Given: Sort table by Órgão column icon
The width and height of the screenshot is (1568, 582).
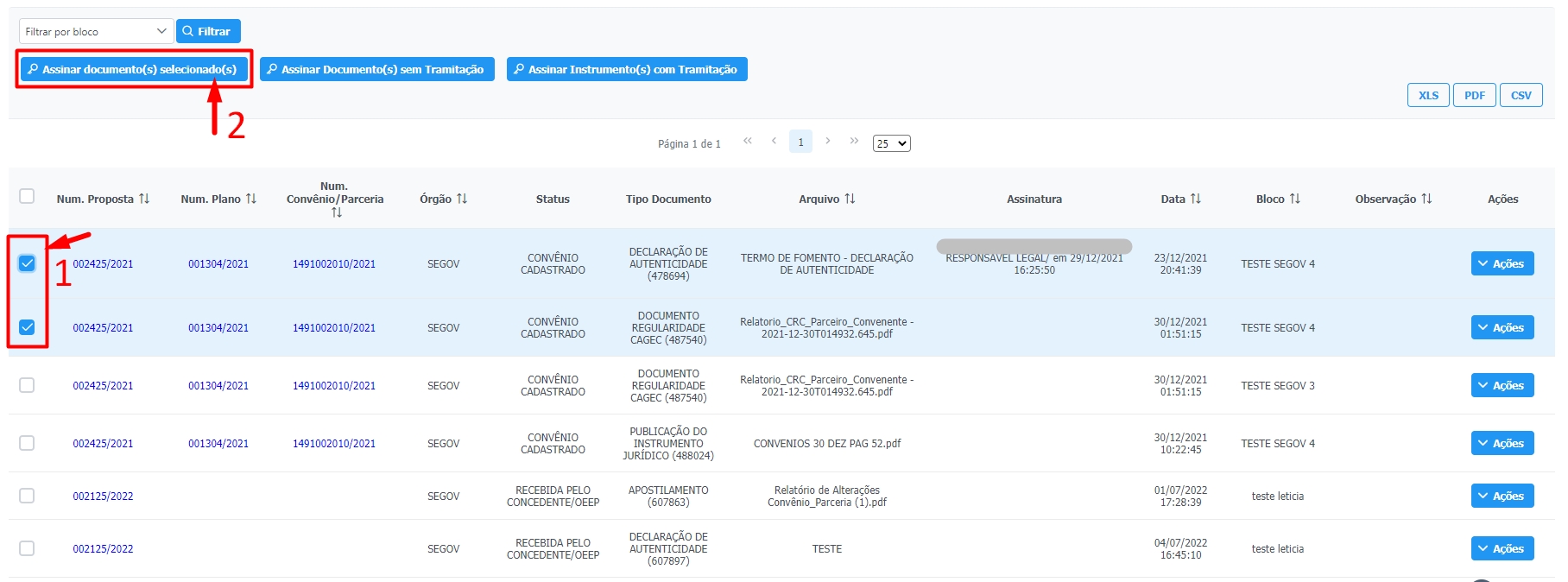Looking at the screenshot, I should coord(462,199).
